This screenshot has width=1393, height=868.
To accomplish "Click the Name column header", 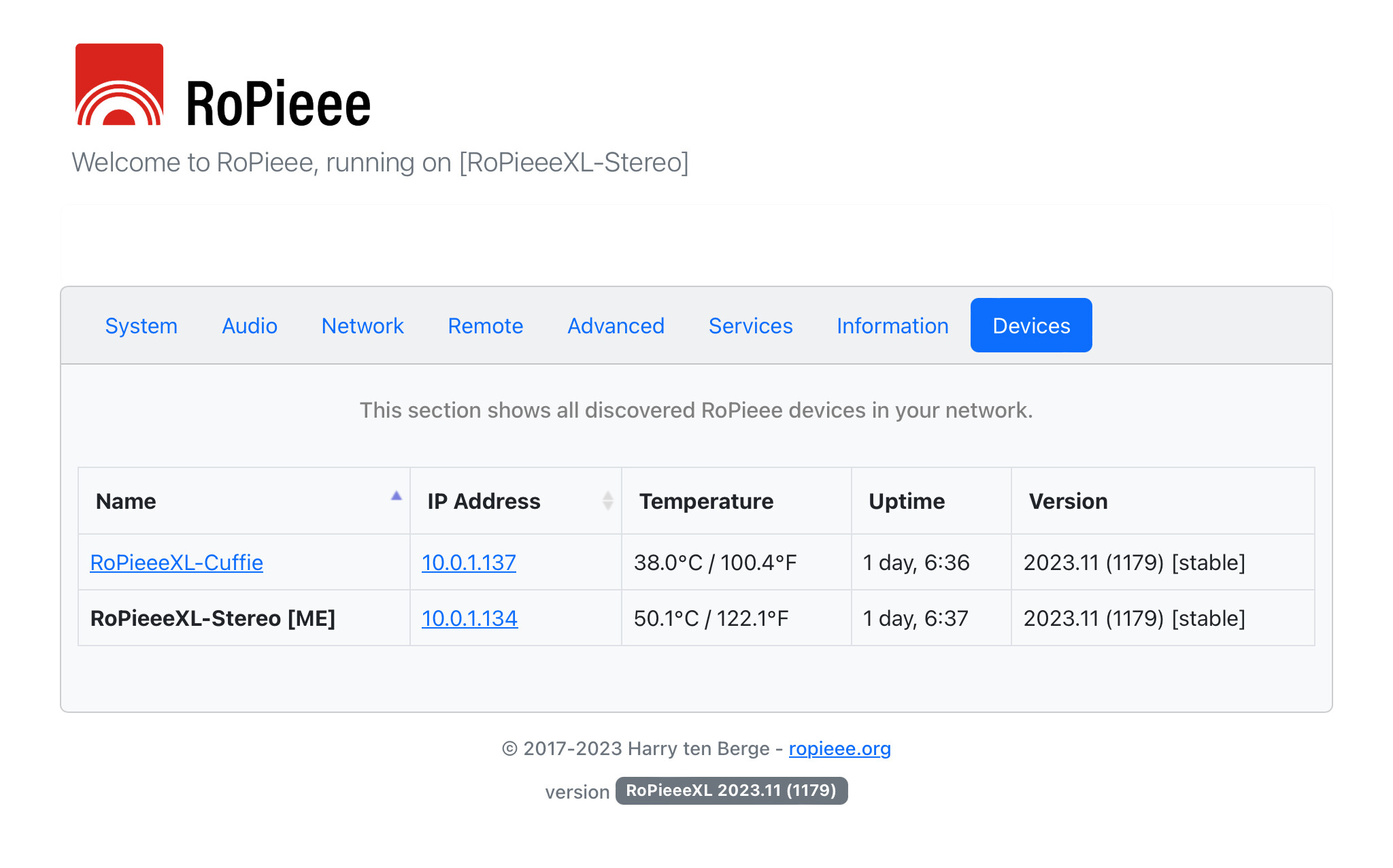I will (127, 501).
